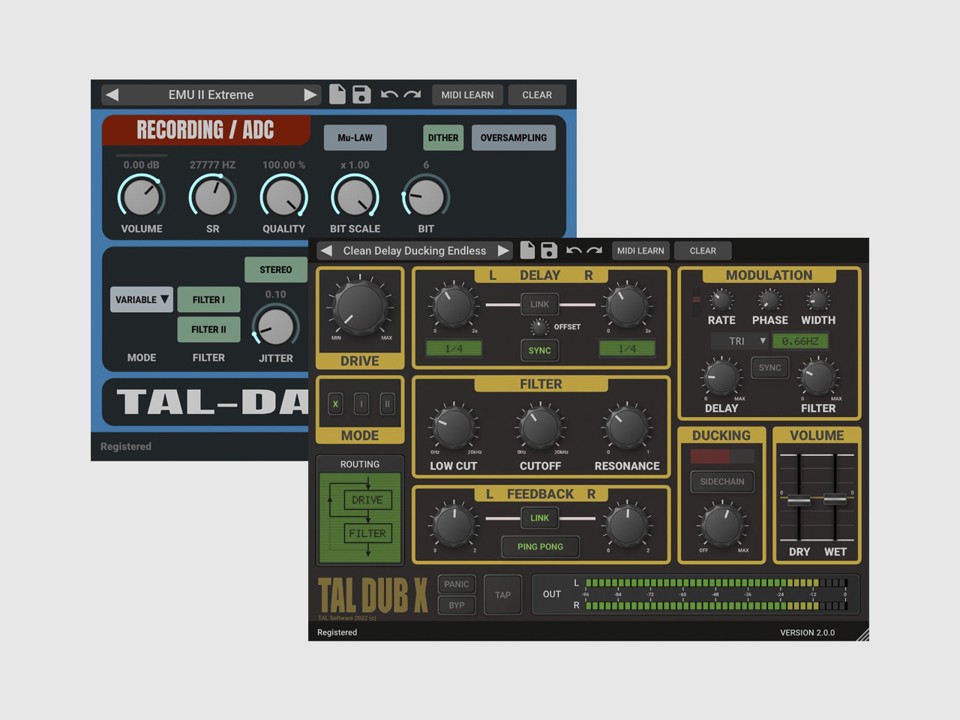Click the BIT knob in TAL-DAC
Image resolution: width=960 pixels, height=720 pixels.
pos(426,197)
